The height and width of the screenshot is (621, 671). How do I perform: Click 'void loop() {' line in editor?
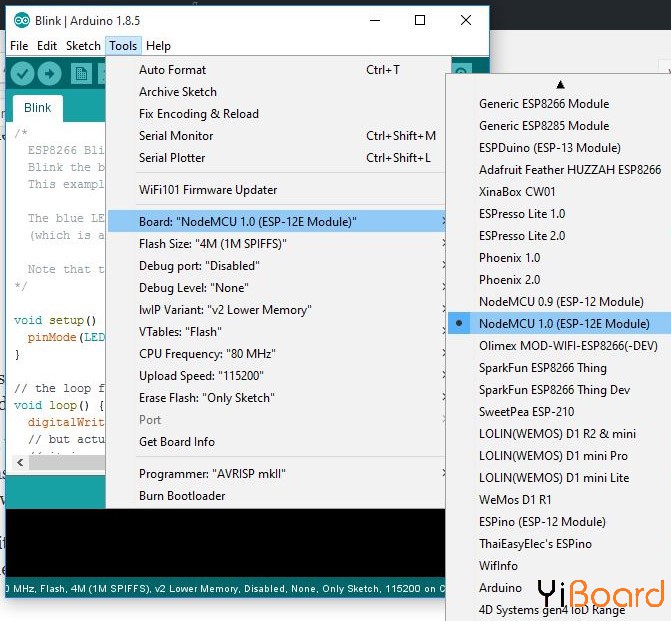click(x=59, y=405)
